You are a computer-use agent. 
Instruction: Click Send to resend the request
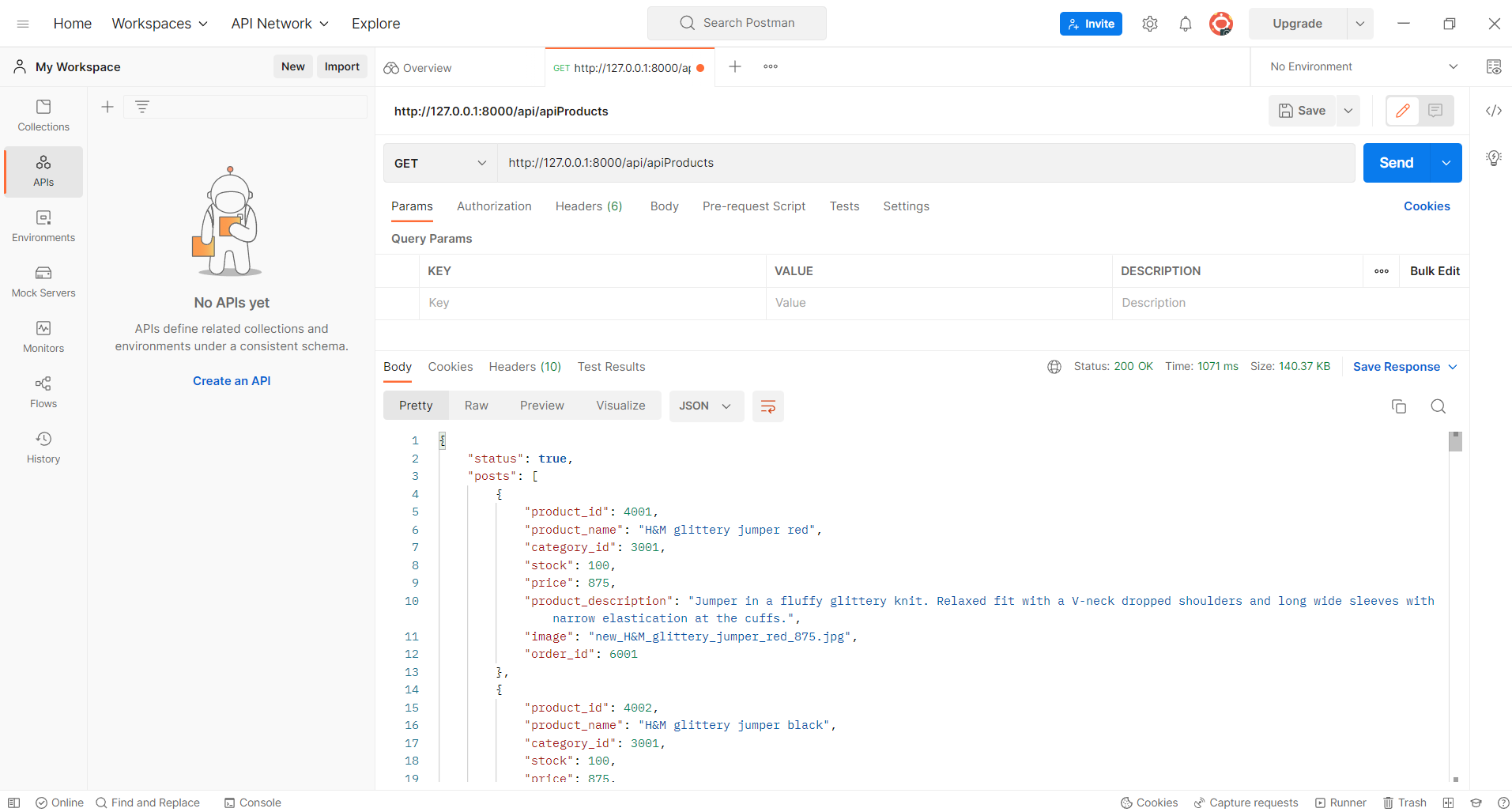point(1396,163)
